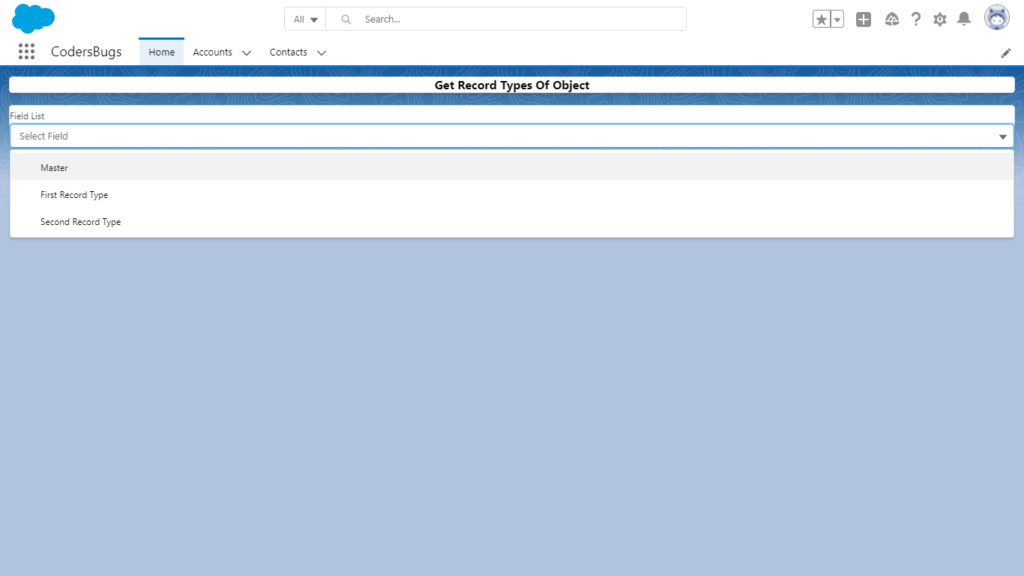Click the CodersBugs app name
1024x576 pixels.
[86, 52]
